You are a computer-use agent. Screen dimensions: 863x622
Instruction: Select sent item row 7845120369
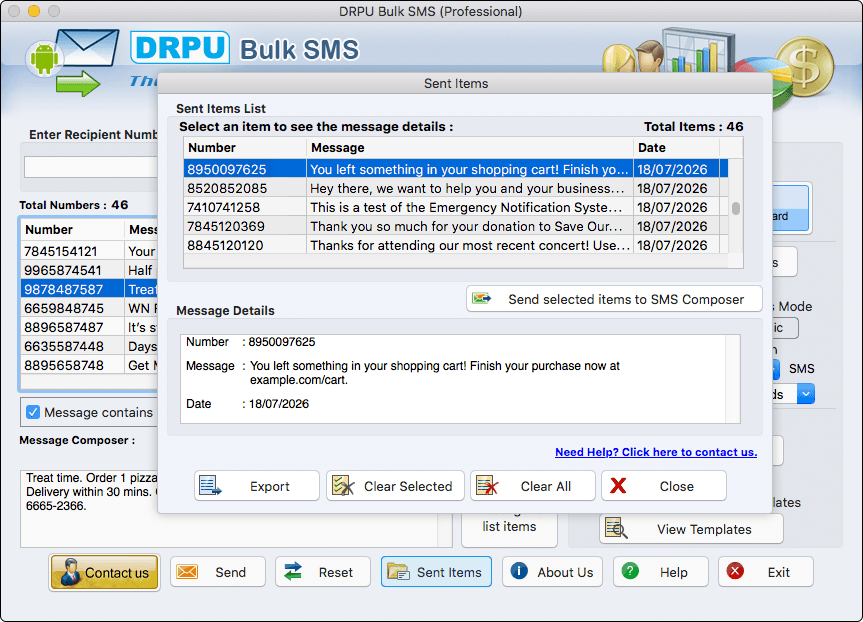pos(456,226)
